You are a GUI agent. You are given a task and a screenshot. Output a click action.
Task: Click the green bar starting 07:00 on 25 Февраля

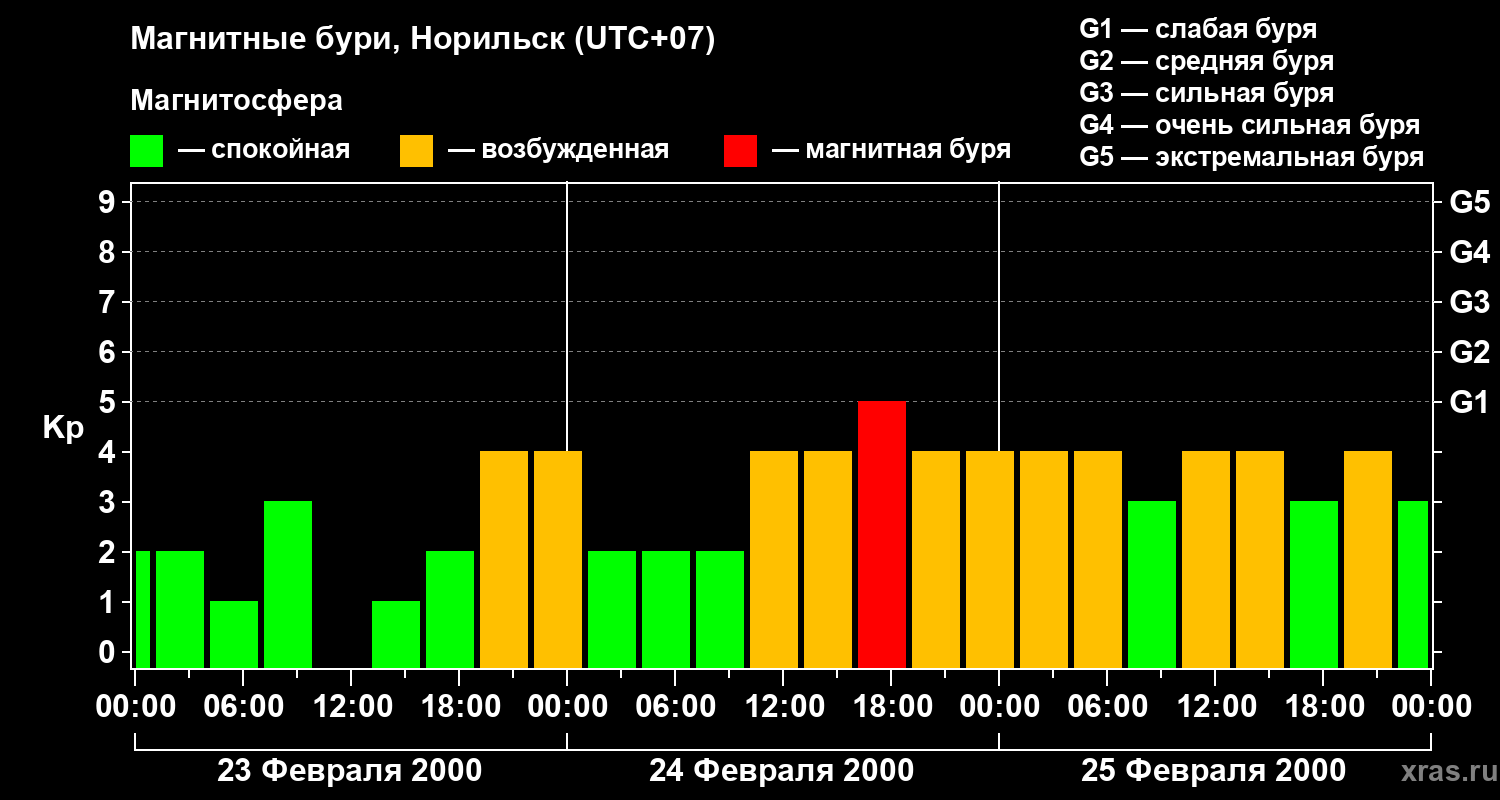[x=1152, y=584]
